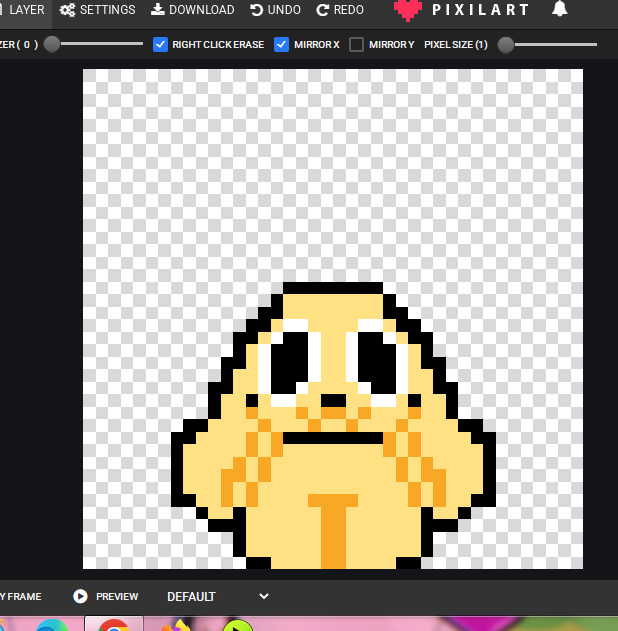Click the Pixilart heart logo

coord(408,10)
